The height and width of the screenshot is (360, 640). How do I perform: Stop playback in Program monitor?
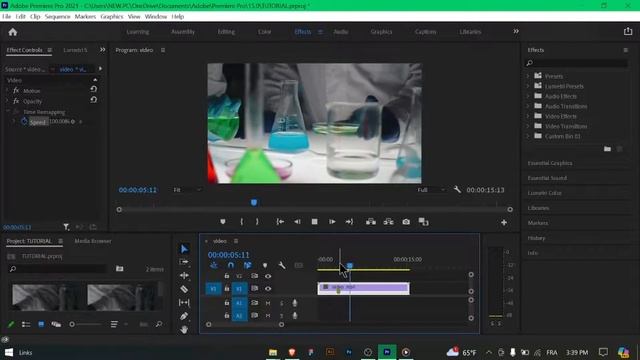[x=314, y=222]
